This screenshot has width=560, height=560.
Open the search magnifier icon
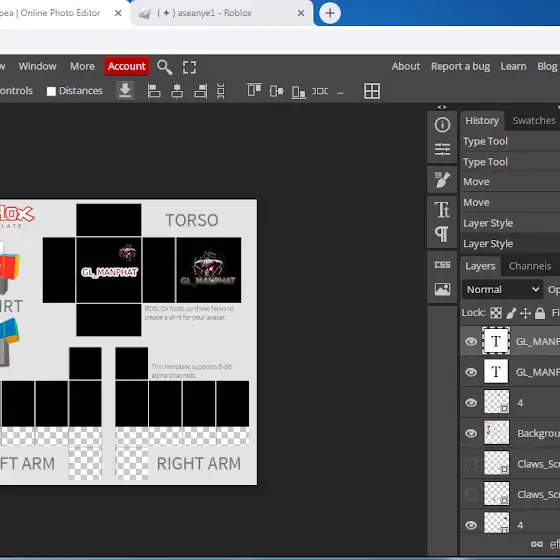pyautogui.click(x=165, y=67)
